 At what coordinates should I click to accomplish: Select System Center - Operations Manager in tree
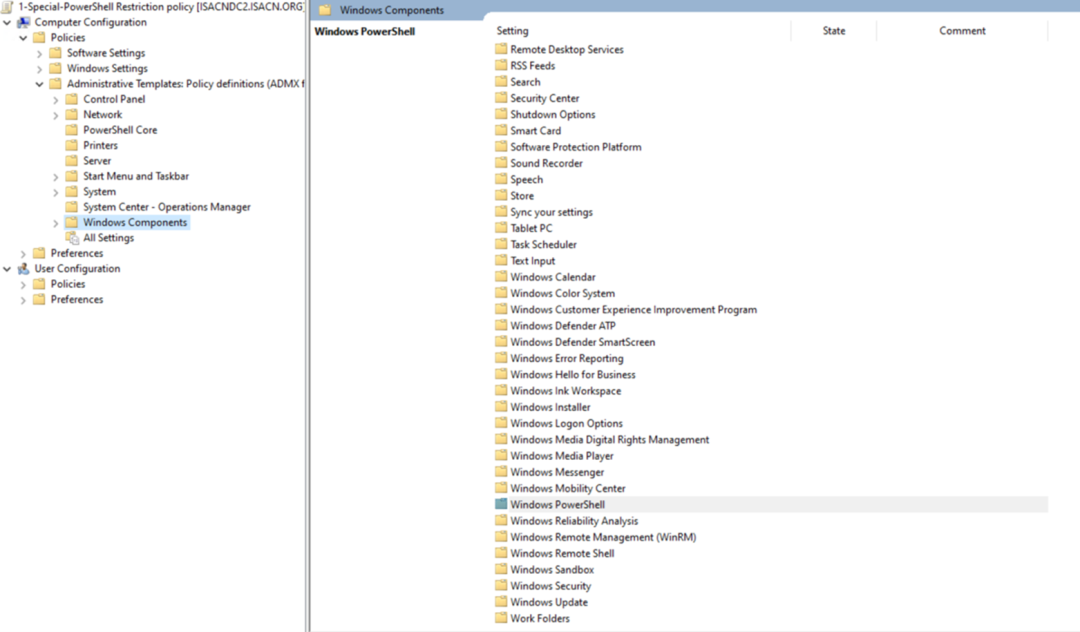(167, 207)
